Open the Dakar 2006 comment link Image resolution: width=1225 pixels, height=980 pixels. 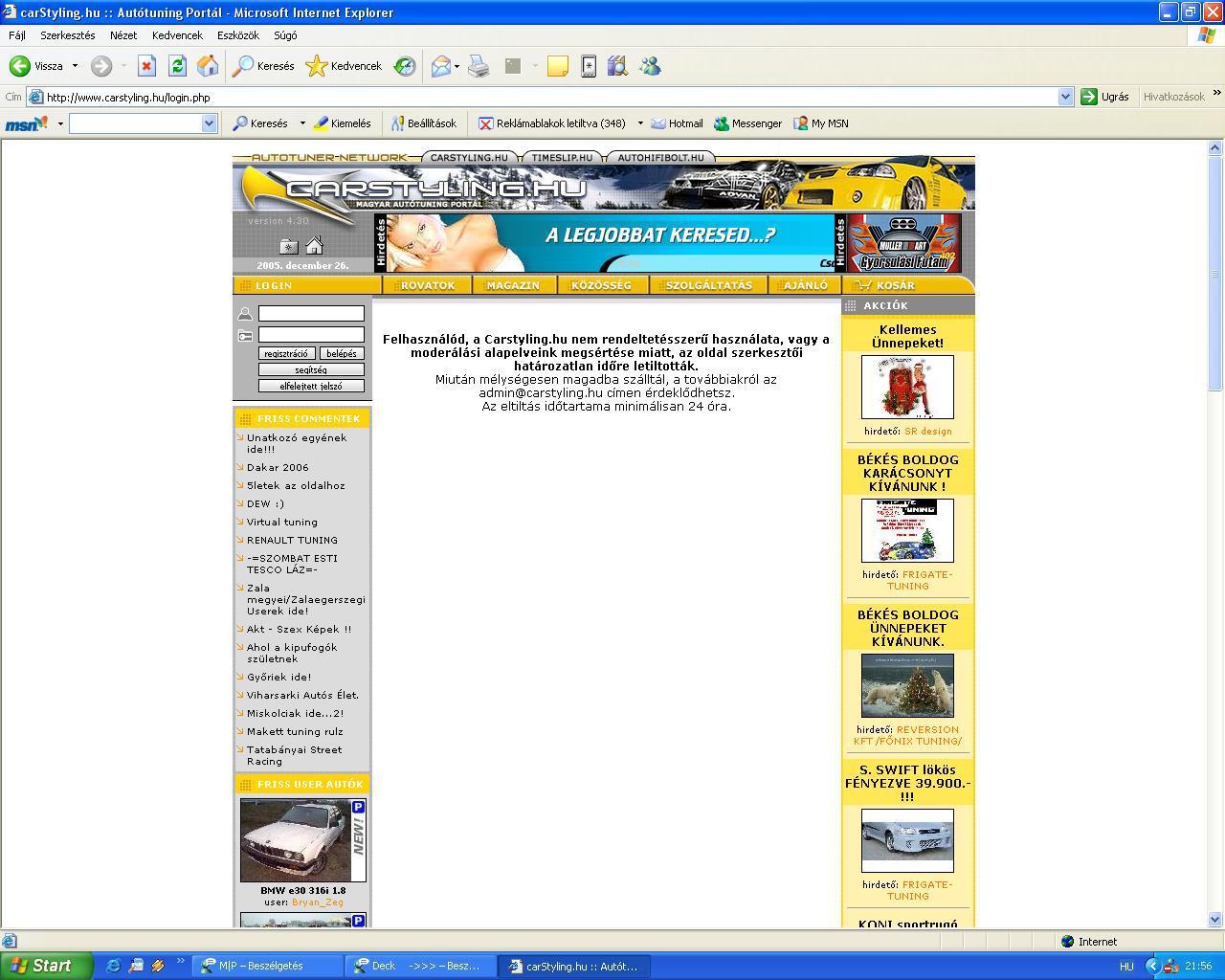pyautogui.click(x=278, y=467)
